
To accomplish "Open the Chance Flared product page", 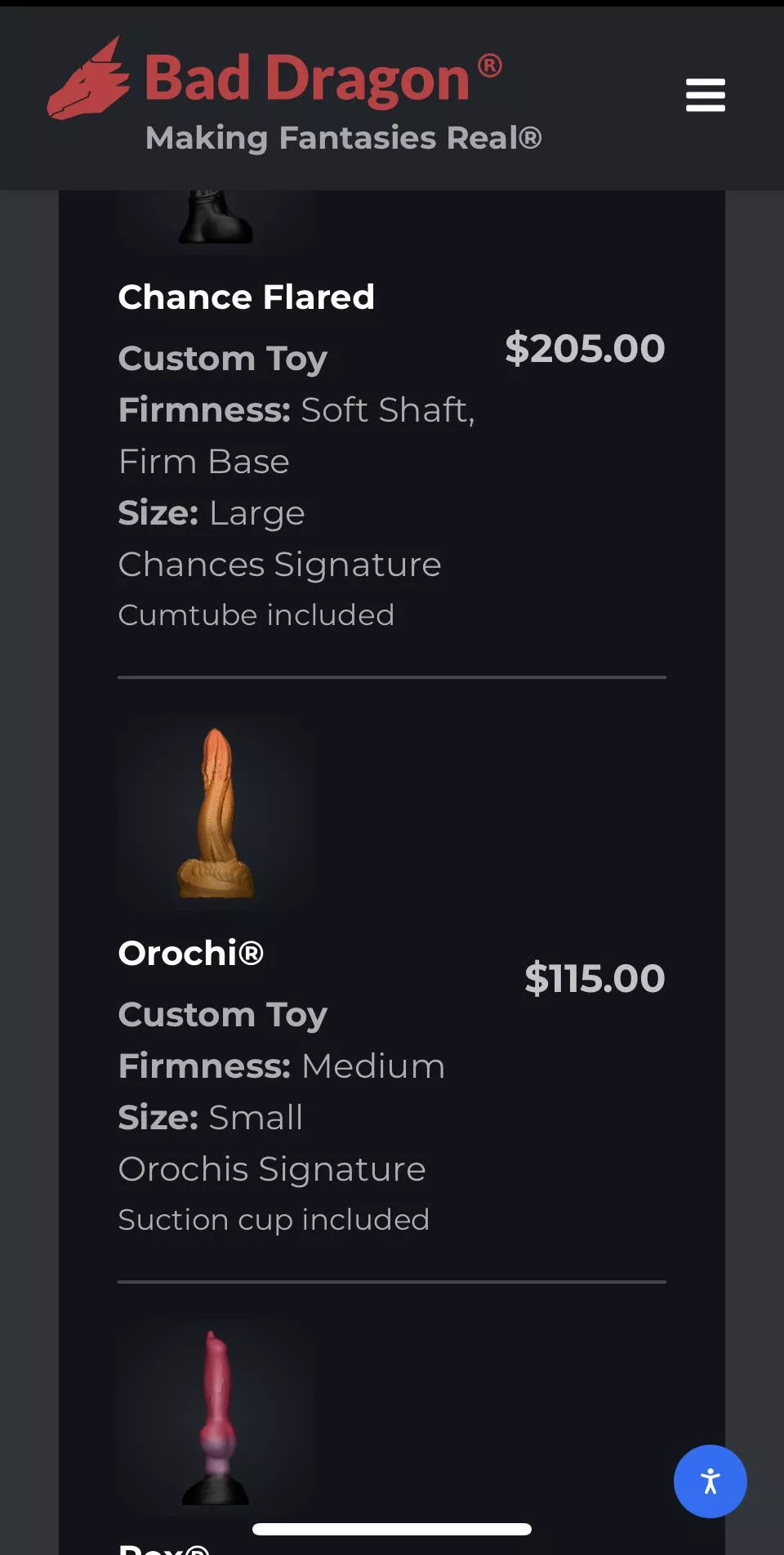I will pos(246,297).
